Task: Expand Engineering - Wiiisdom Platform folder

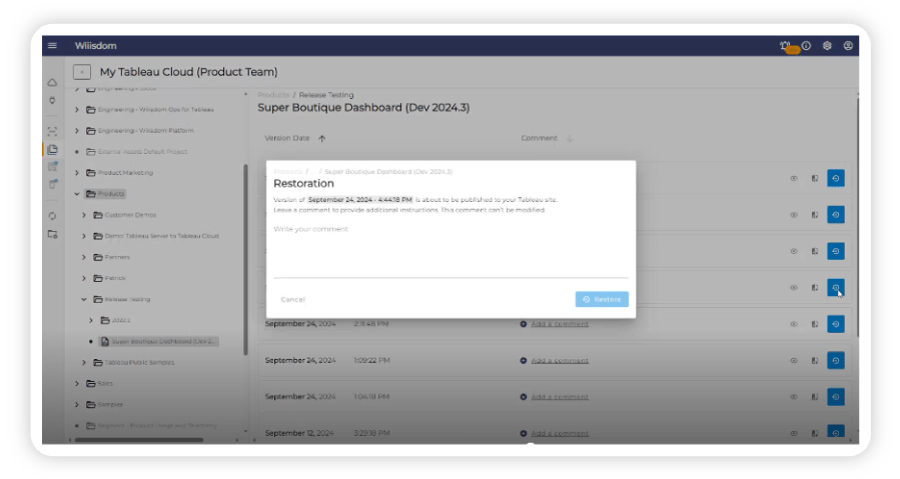Action: pyautogui.click(x=77, y=131)
